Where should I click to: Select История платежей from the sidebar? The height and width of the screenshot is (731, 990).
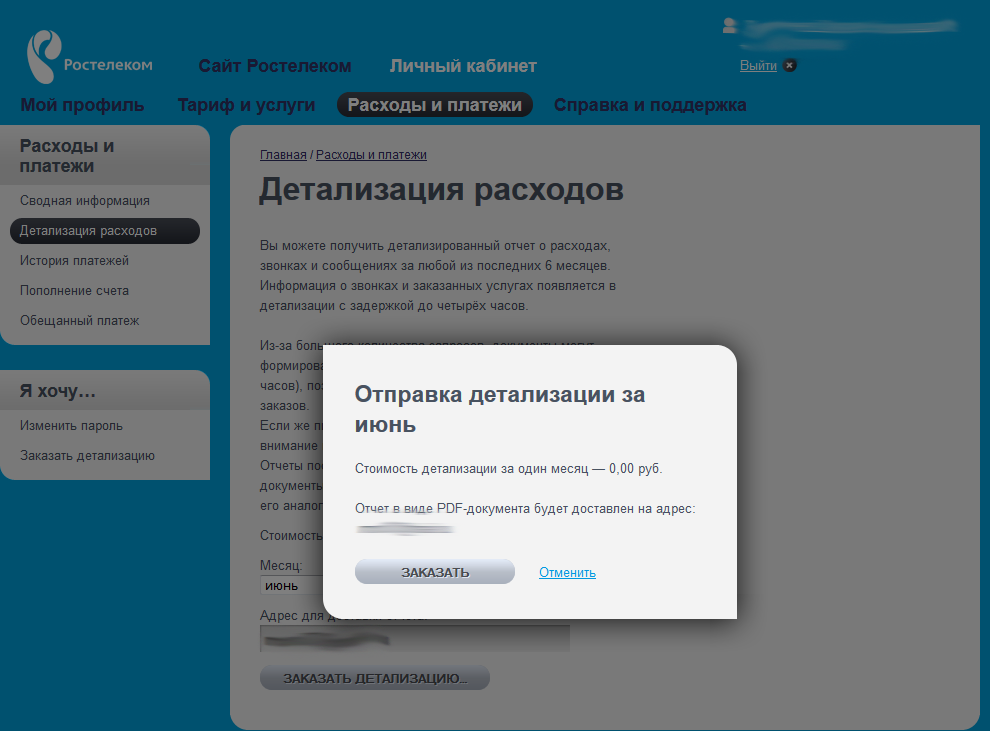point(75,260)
